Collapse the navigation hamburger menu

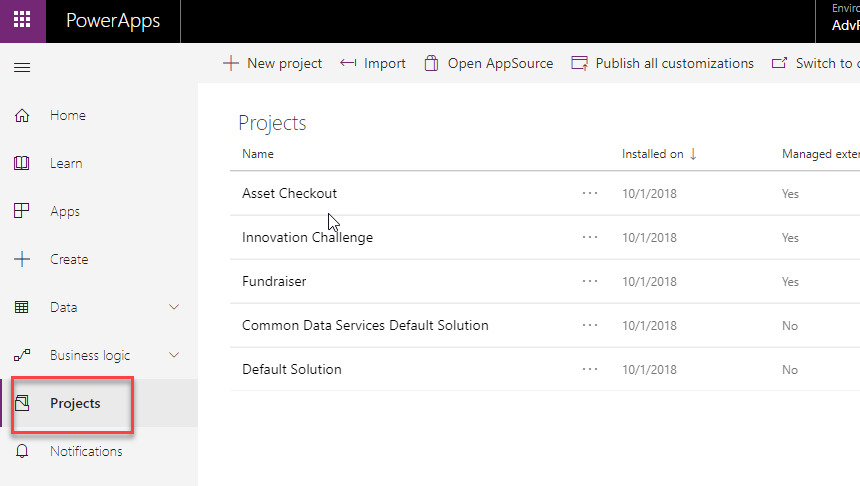click(x=22, y=67)
